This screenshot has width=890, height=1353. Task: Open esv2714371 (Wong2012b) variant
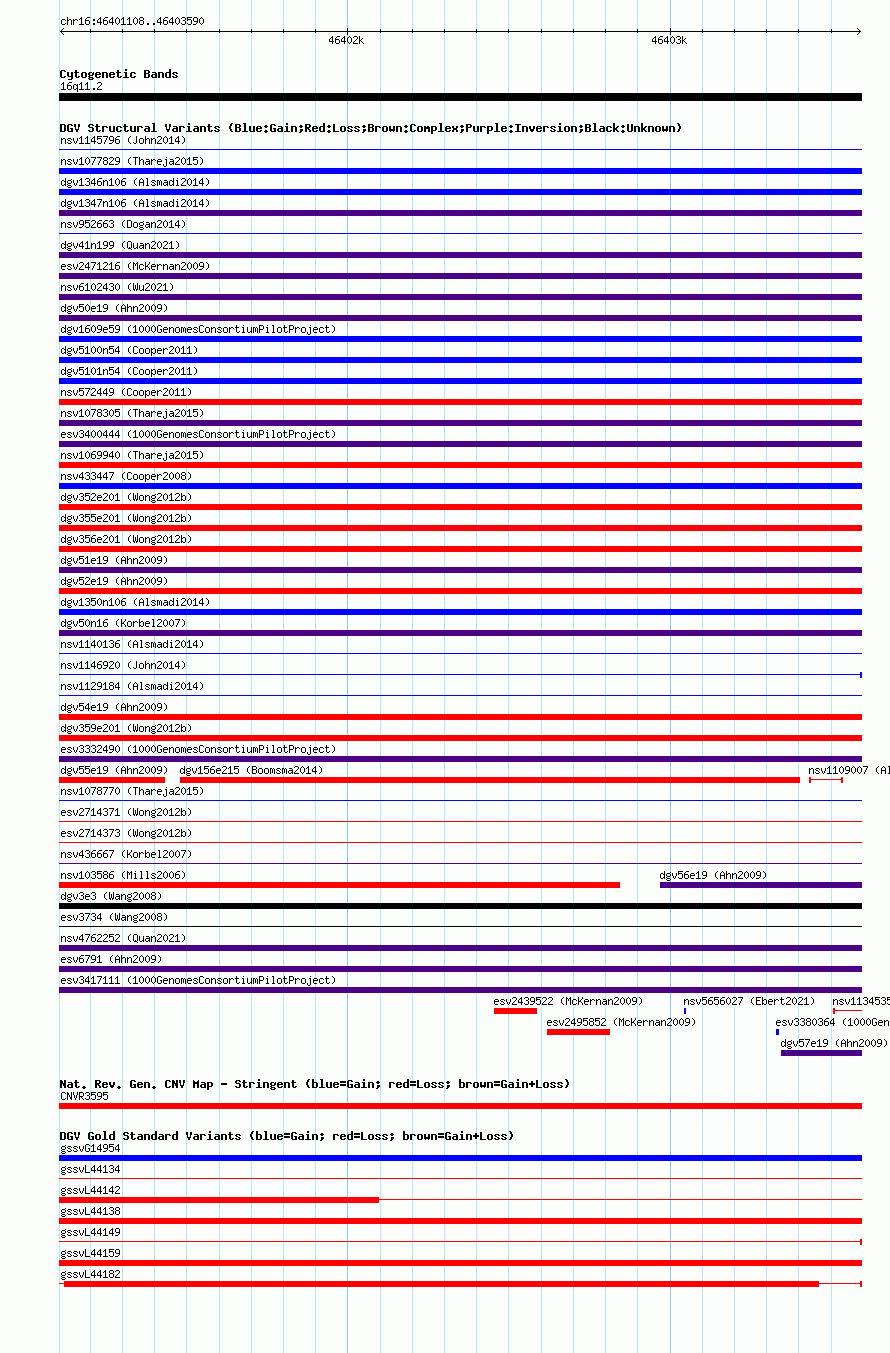coord(126,812)
